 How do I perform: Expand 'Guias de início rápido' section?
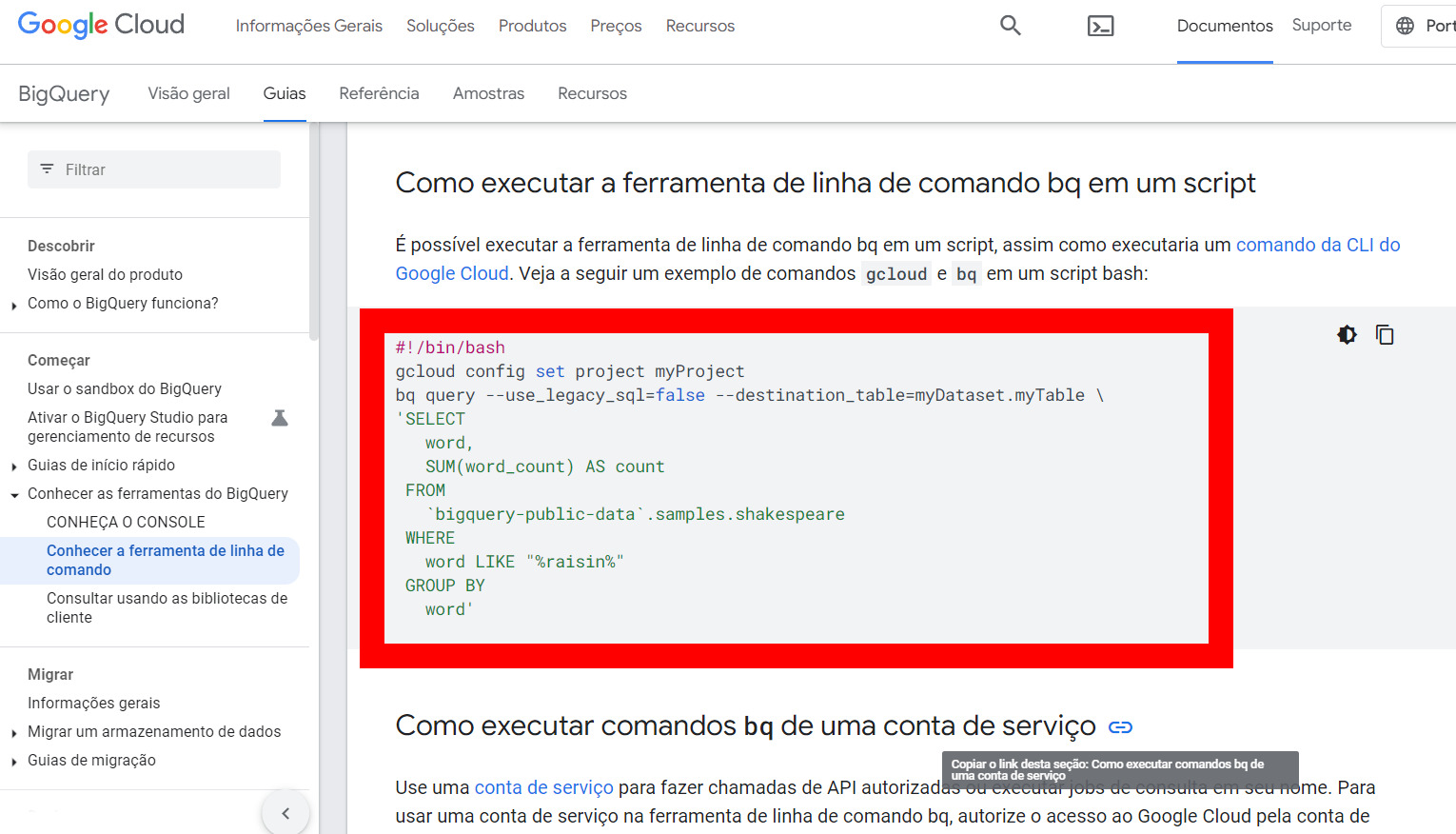click(14, 467)
